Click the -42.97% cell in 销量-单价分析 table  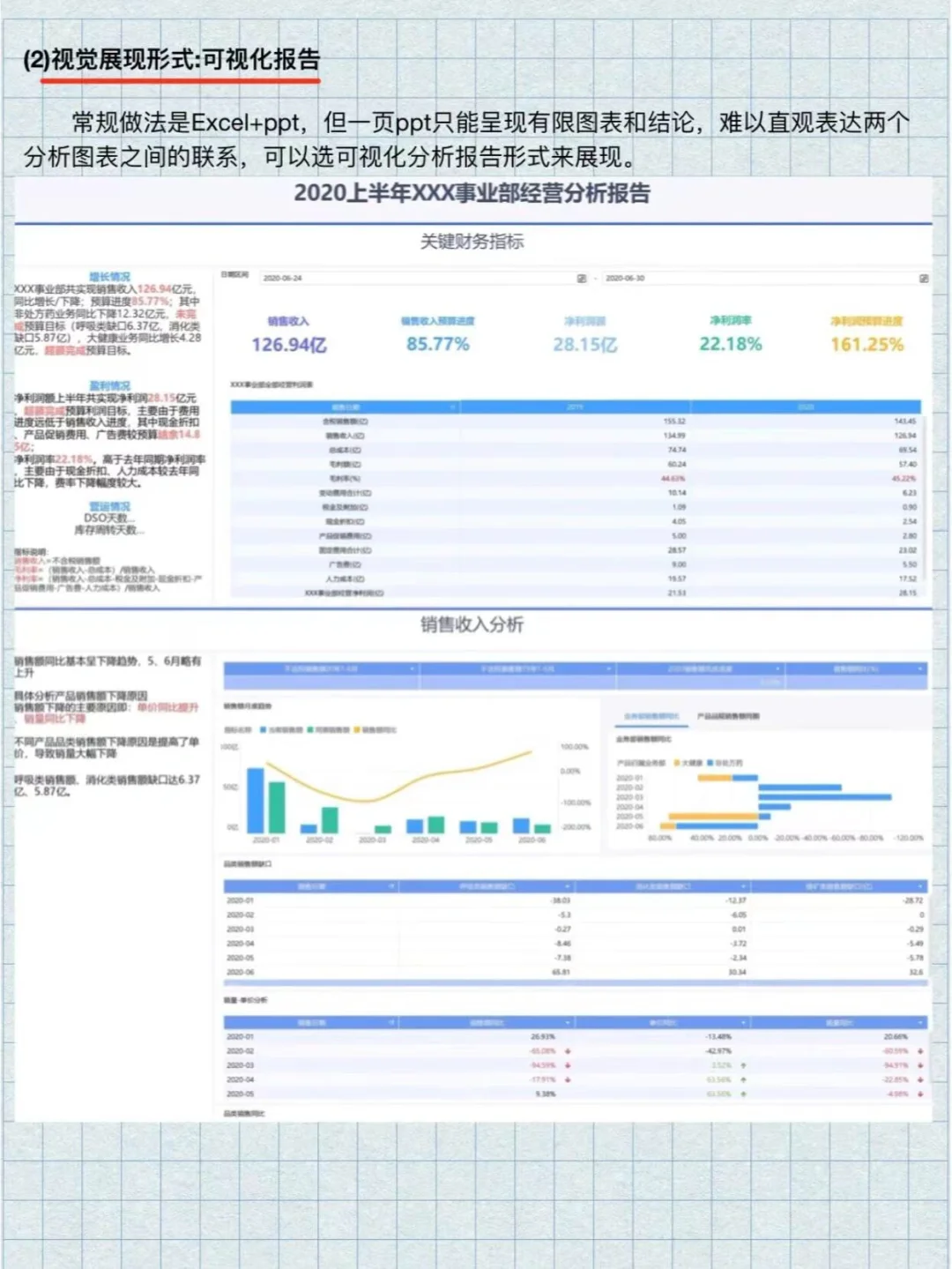click(x=719, y=1051)
